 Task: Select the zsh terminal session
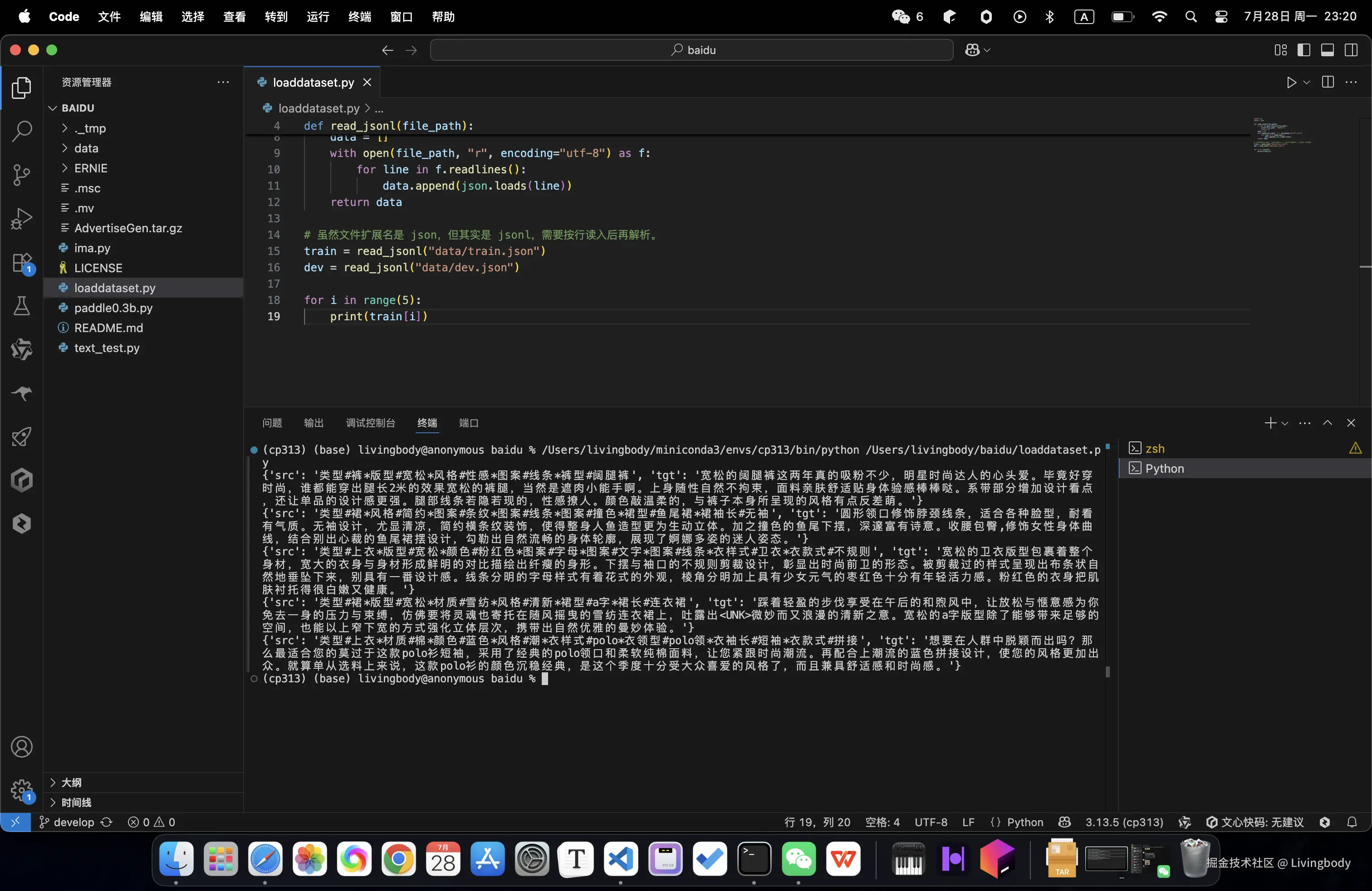coord(1245,448)
